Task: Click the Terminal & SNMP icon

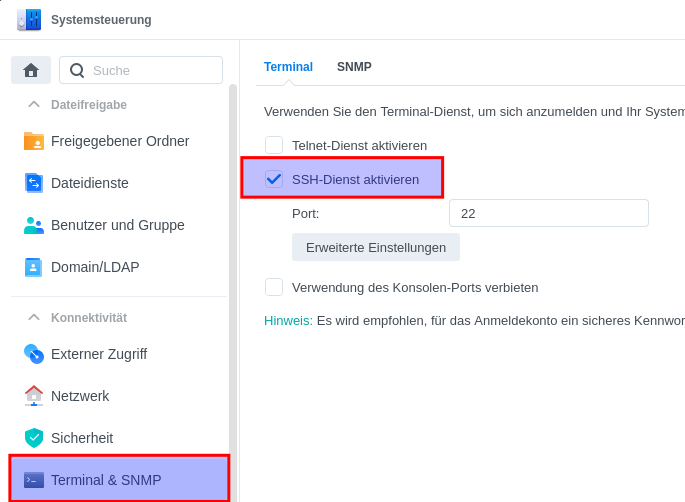Action: click(34, 480)
